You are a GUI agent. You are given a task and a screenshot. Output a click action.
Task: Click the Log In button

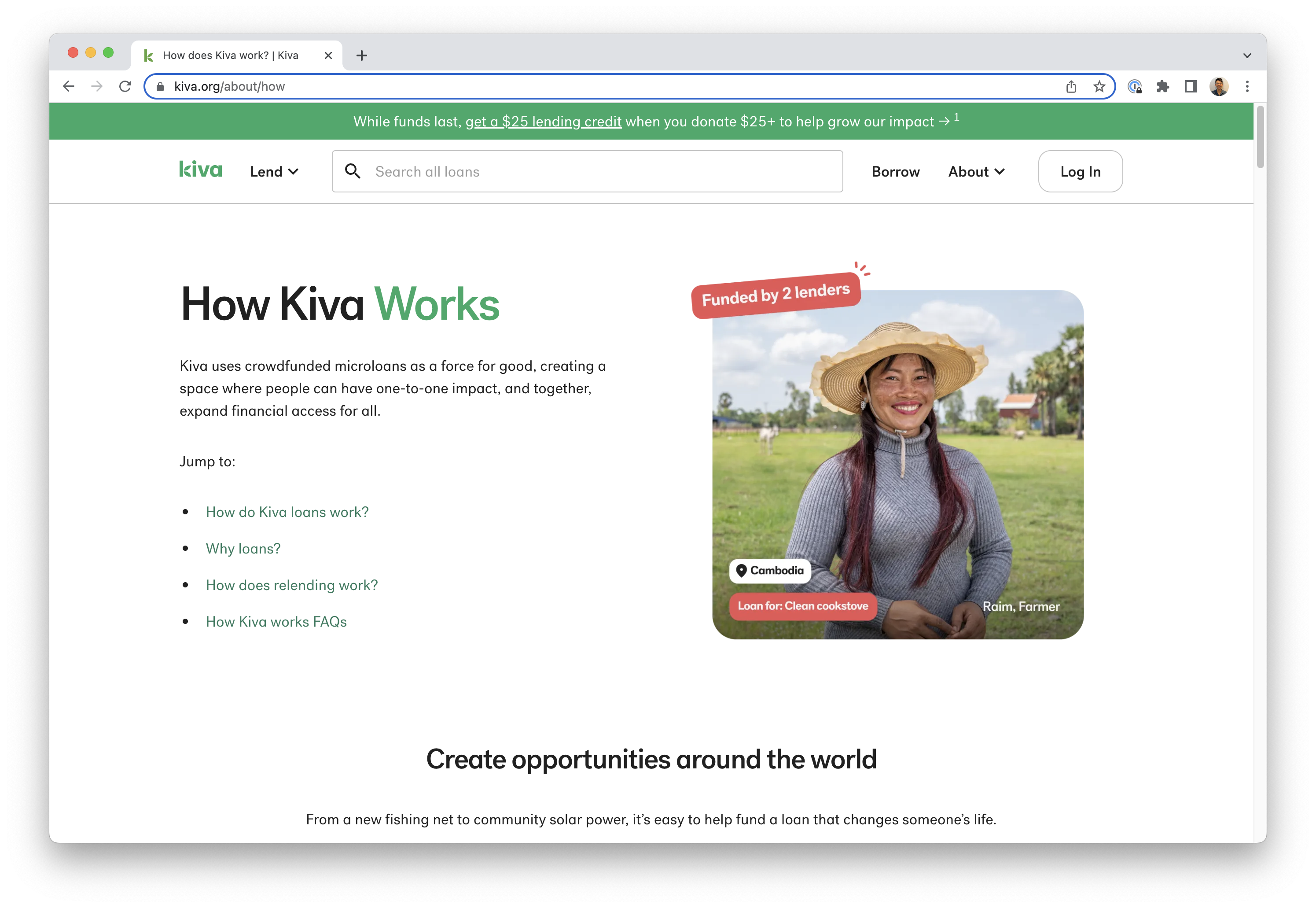[1080, 171]
